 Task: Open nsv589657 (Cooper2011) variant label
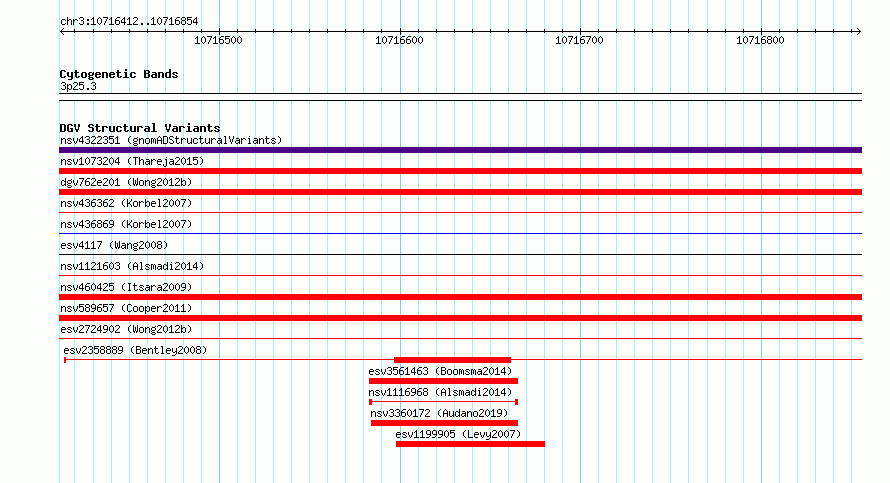126,308
